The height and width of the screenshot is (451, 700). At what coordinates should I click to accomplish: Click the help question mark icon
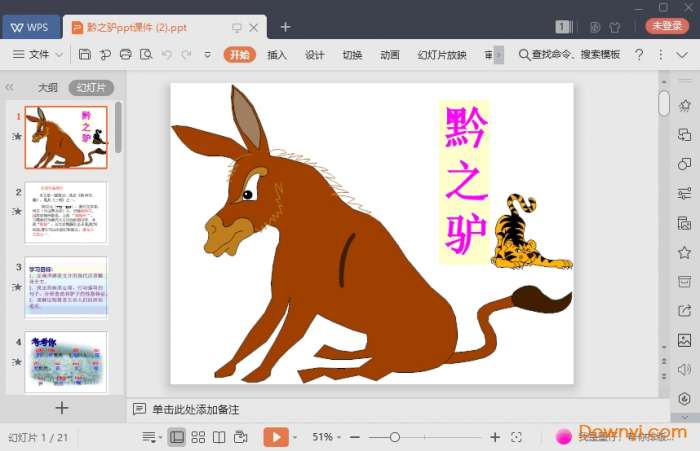[x=639, y=55]
